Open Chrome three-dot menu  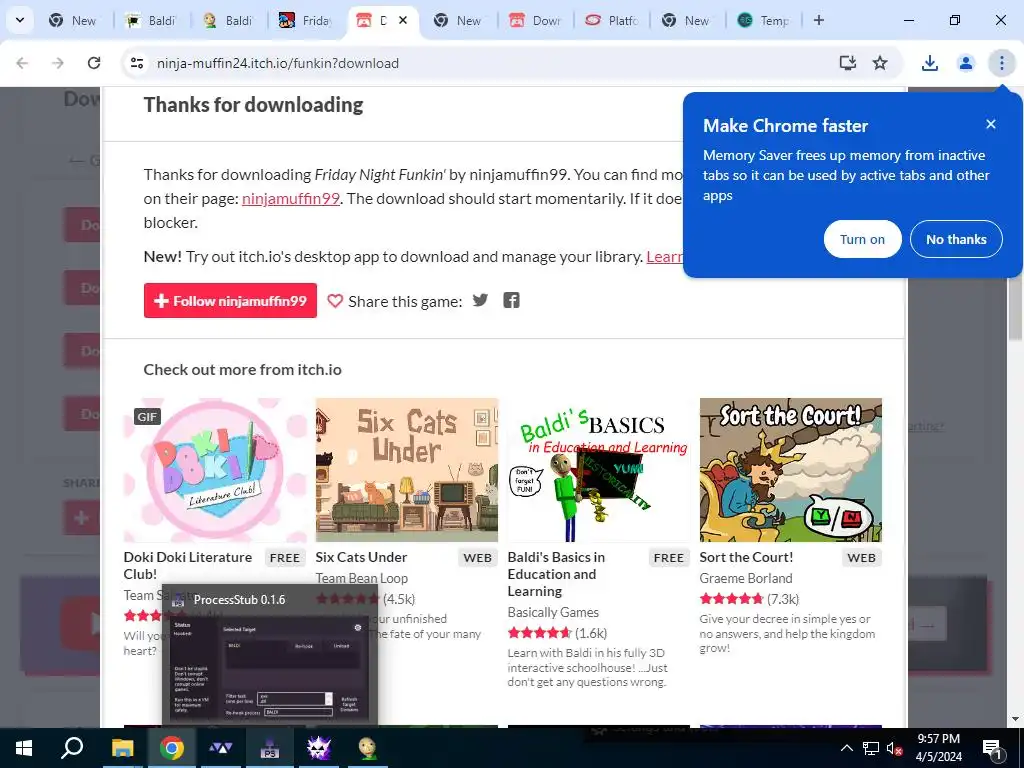pyautogui.click(x=1002, y=63)
